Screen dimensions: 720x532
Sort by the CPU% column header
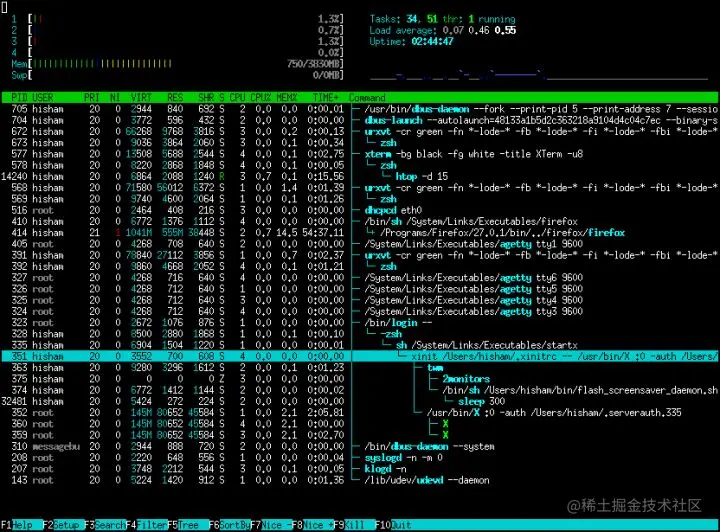click(x=261, y=97)
